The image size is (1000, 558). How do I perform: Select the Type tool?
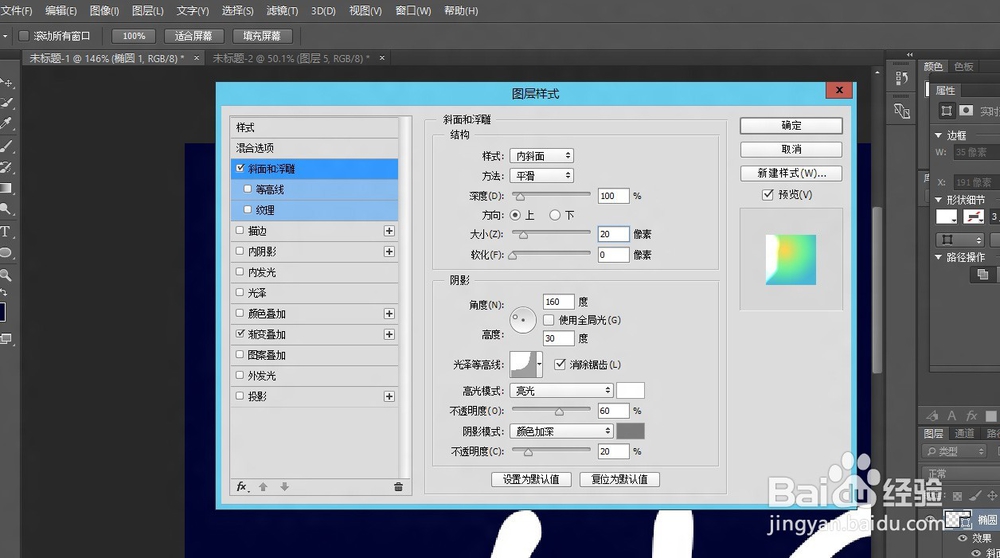tap(6, 231)
